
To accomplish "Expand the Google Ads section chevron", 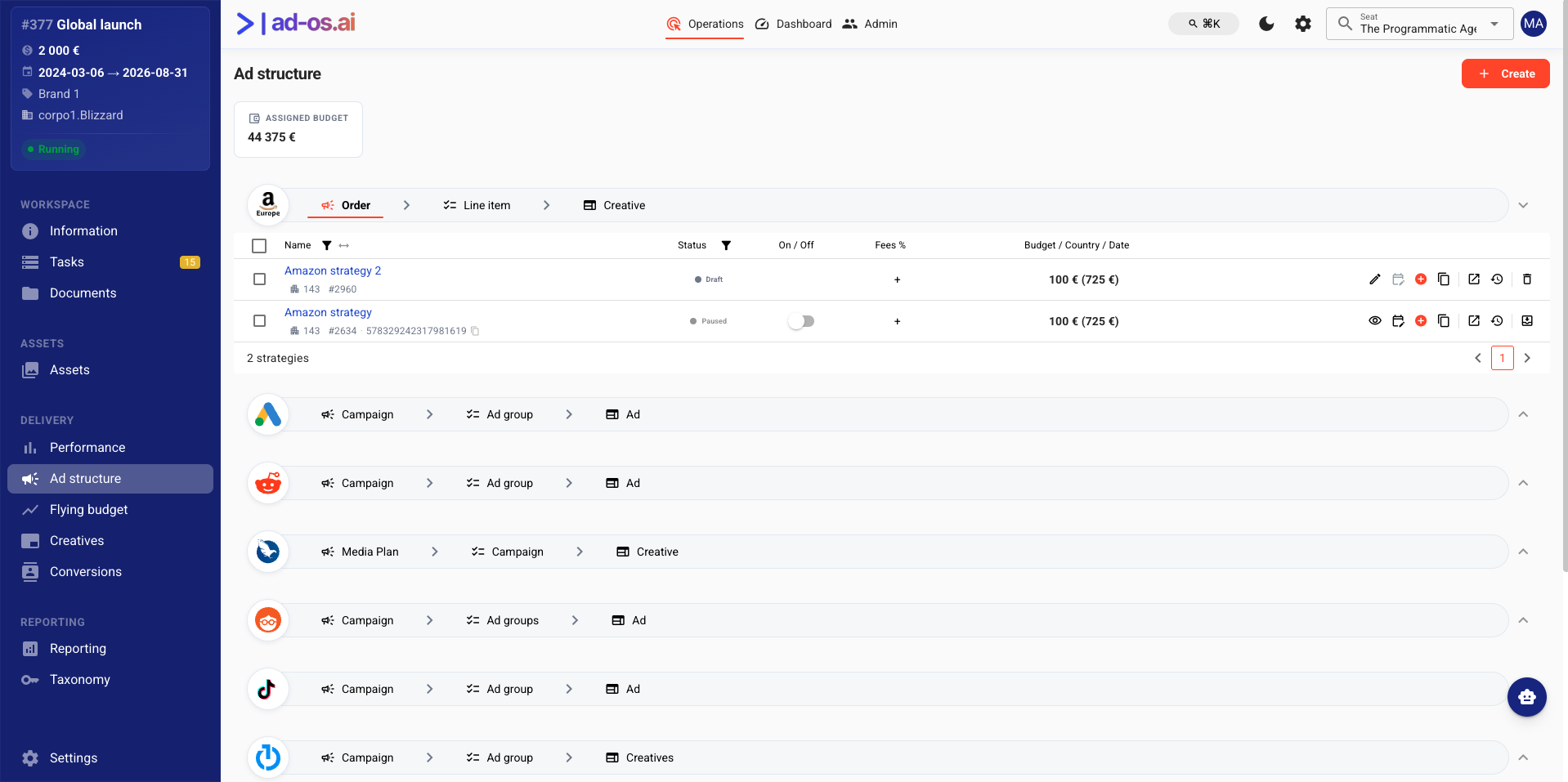I will (1523, 414).
